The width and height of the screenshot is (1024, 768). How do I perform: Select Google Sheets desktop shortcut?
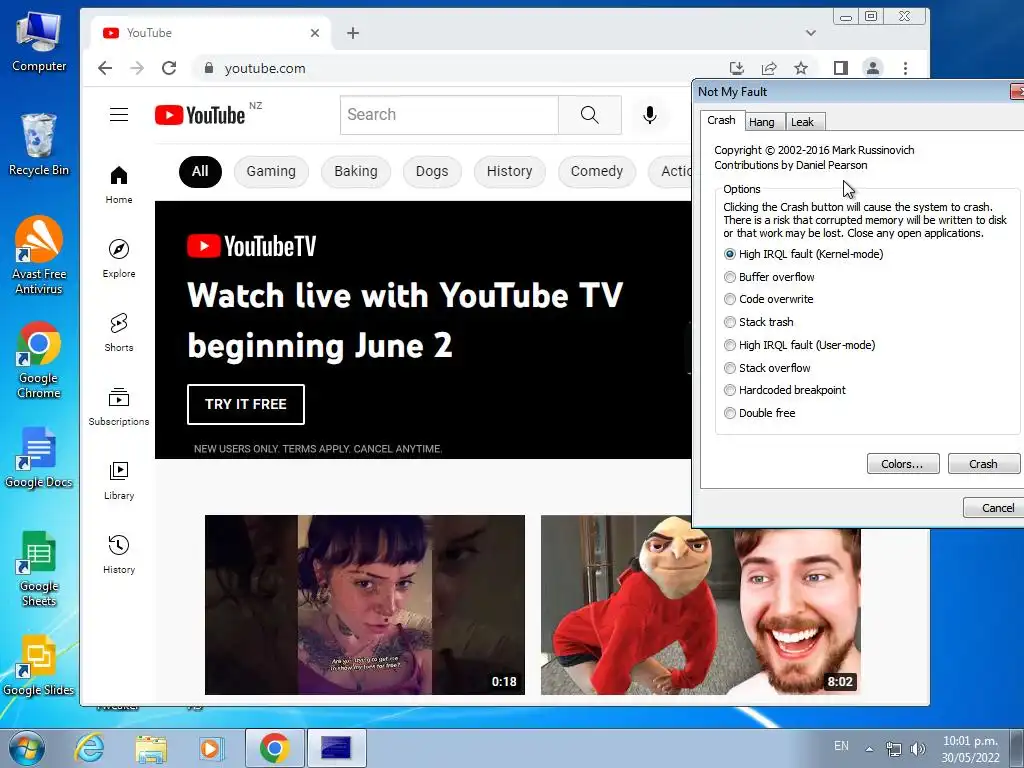tap(39, 568)
